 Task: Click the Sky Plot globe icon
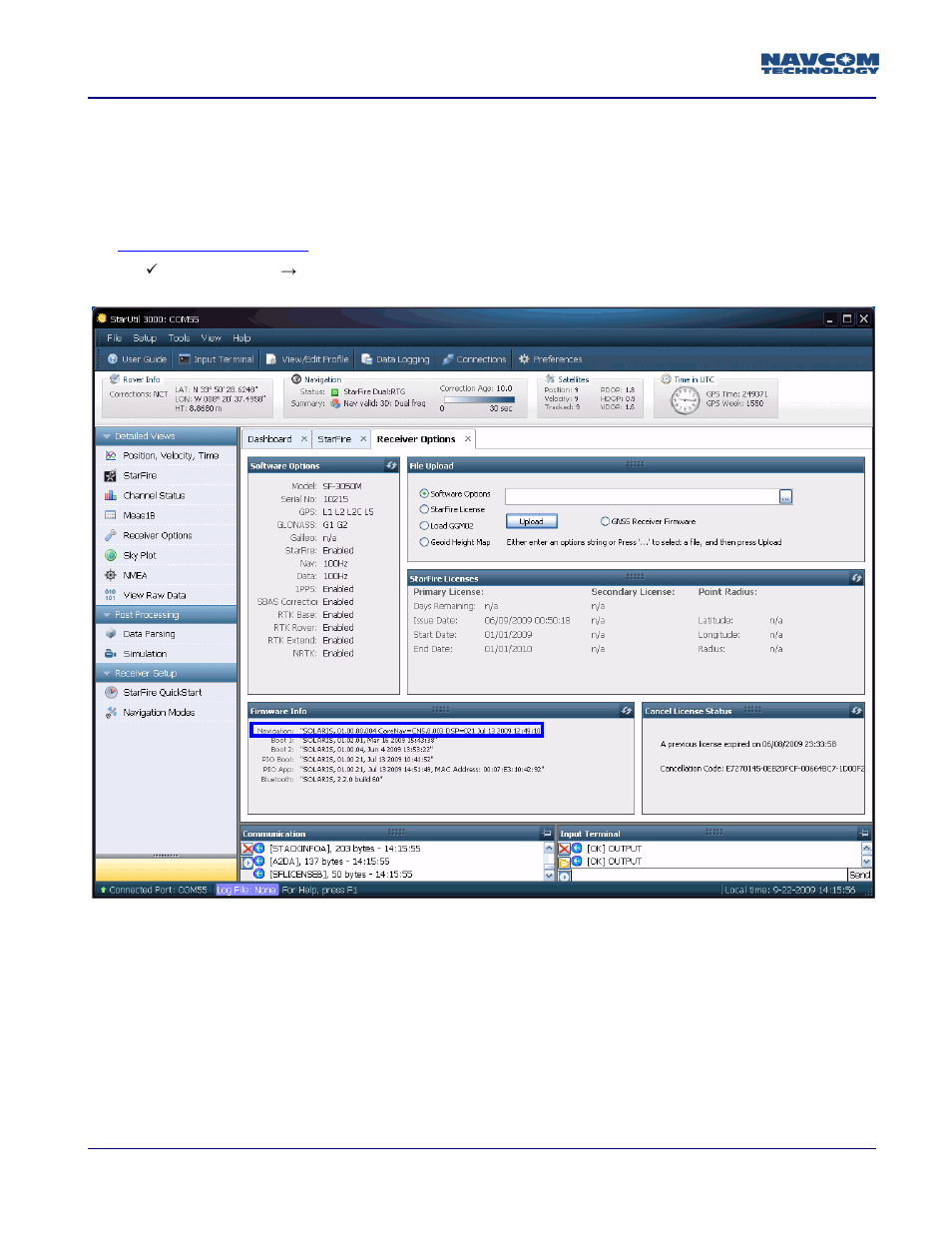pyautogui.click(x=111, y=555)
